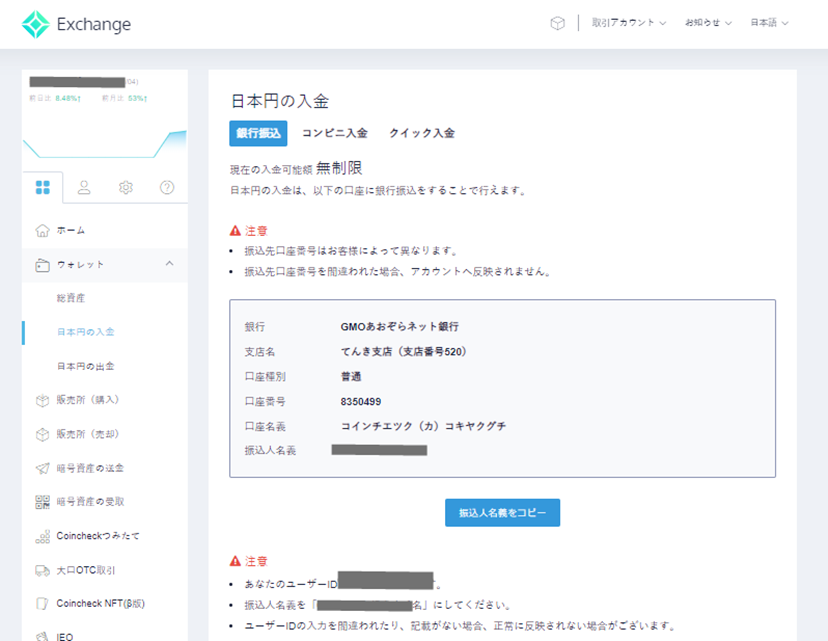Viewport: 828px width, 641px height.
Task: Click the cube icon in header
Action: pos(558,23)
